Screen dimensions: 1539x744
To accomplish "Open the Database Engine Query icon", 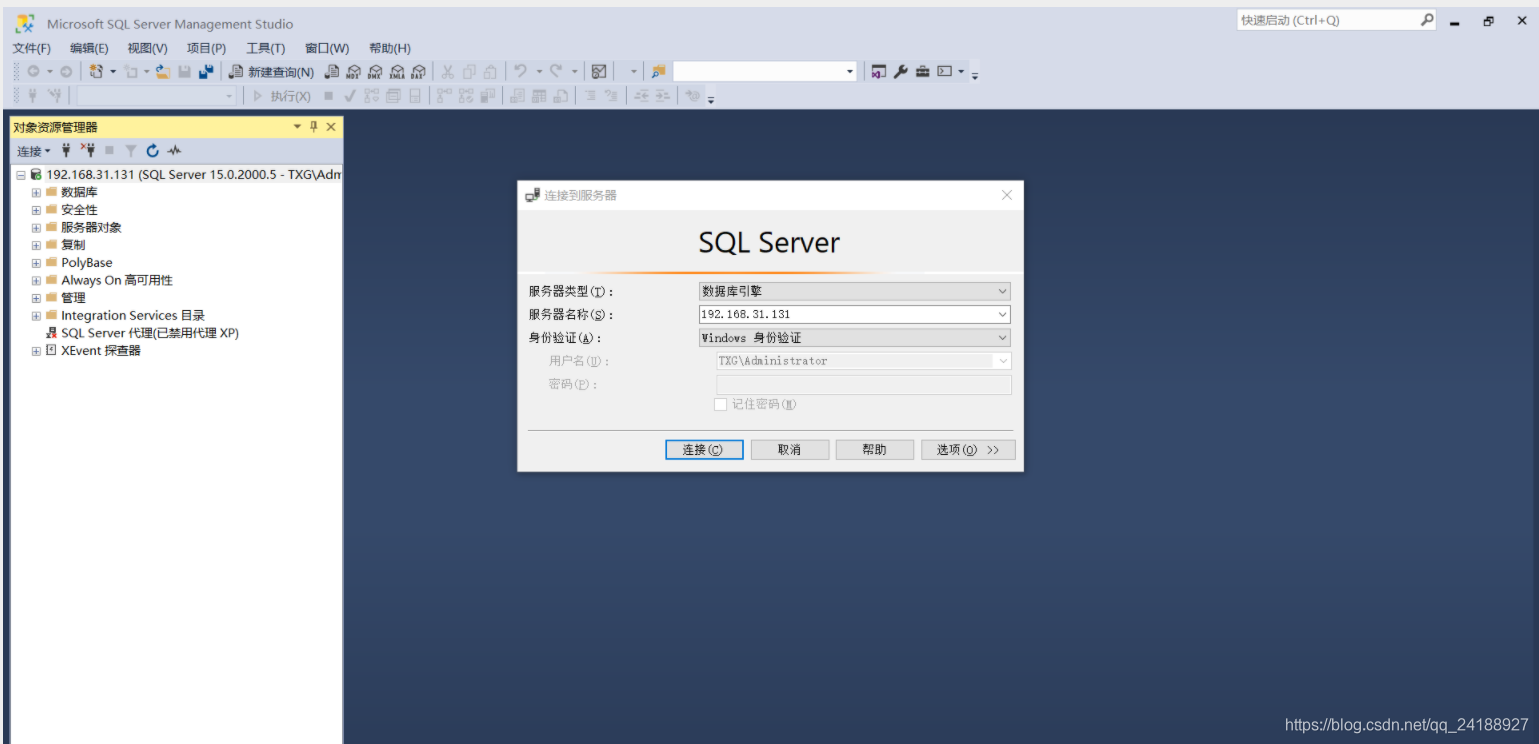I will click(x=332, y=72).
